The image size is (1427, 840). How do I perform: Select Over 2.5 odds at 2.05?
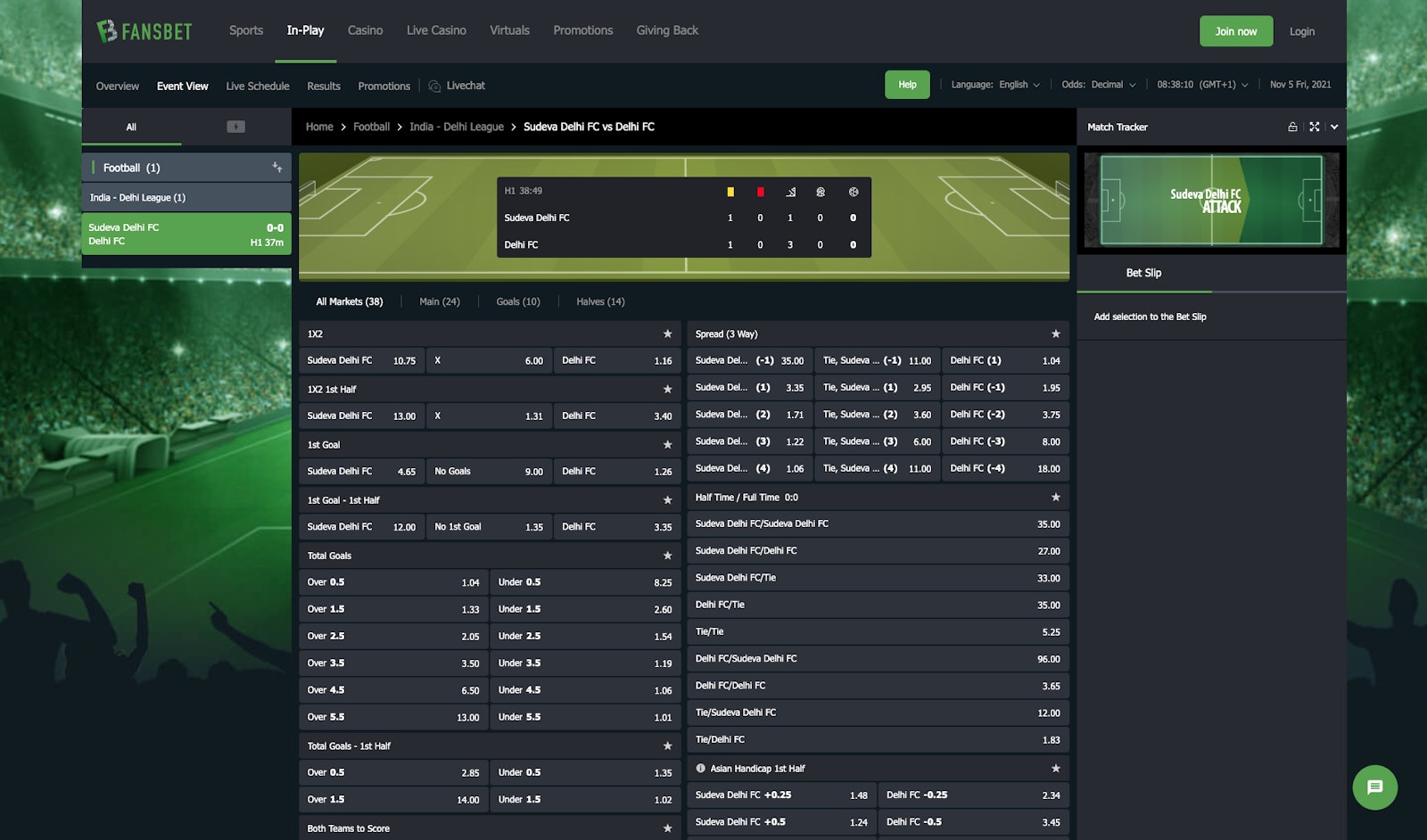tap(393, 637)
